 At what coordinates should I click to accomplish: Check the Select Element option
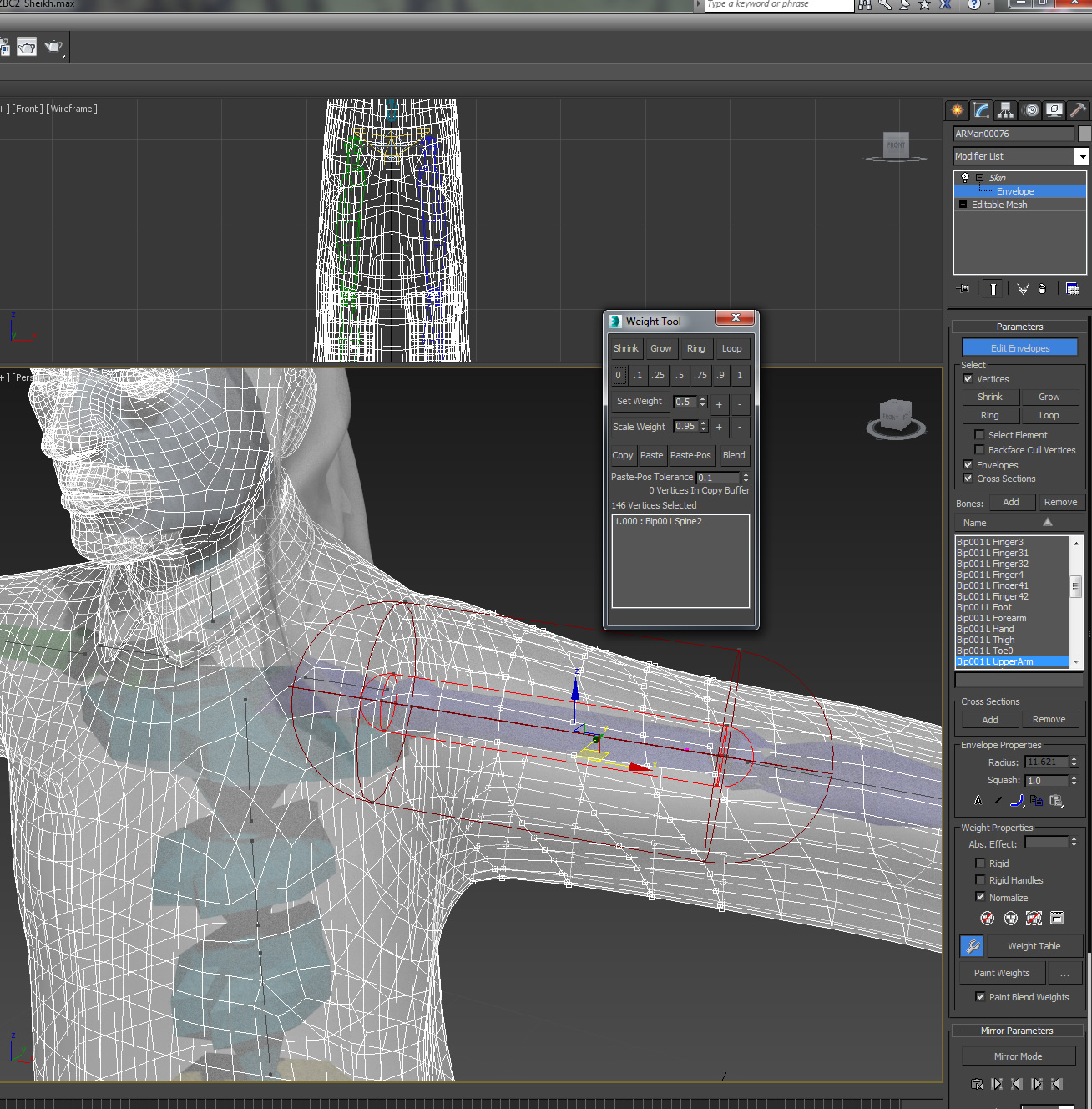[978, 434]
